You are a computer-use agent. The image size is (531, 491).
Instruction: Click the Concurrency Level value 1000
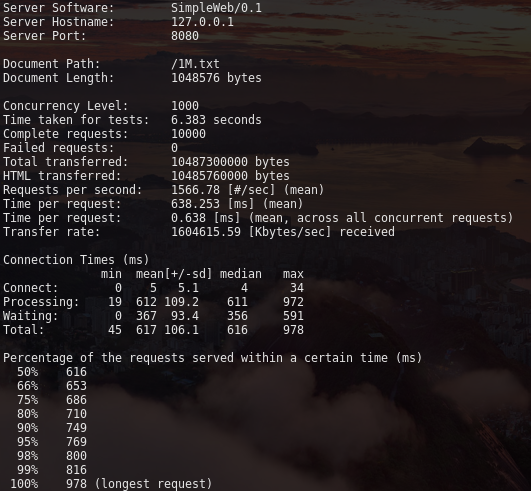[x=185, y=106]
